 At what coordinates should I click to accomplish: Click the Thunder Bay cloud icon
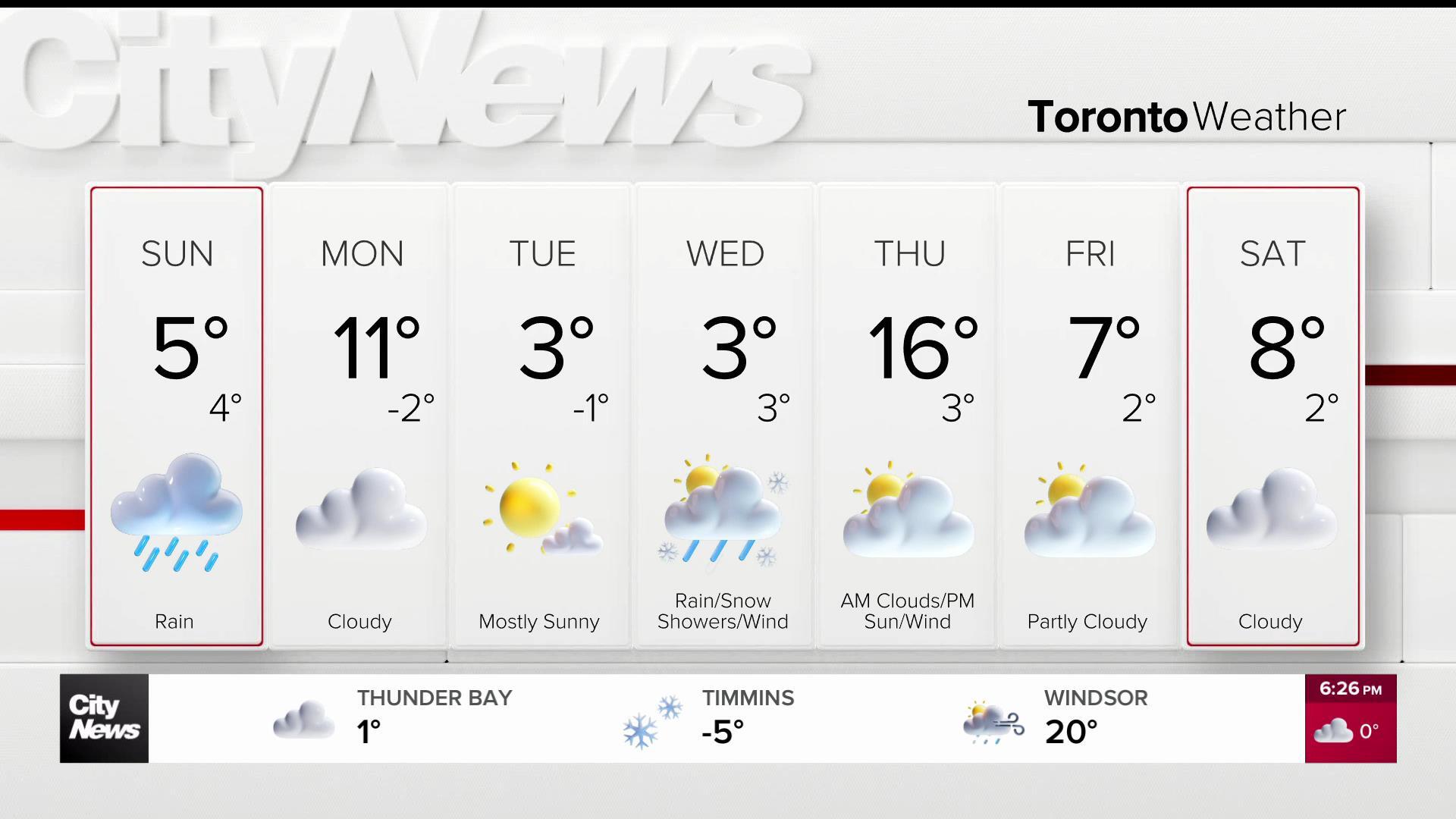point(304,720)
